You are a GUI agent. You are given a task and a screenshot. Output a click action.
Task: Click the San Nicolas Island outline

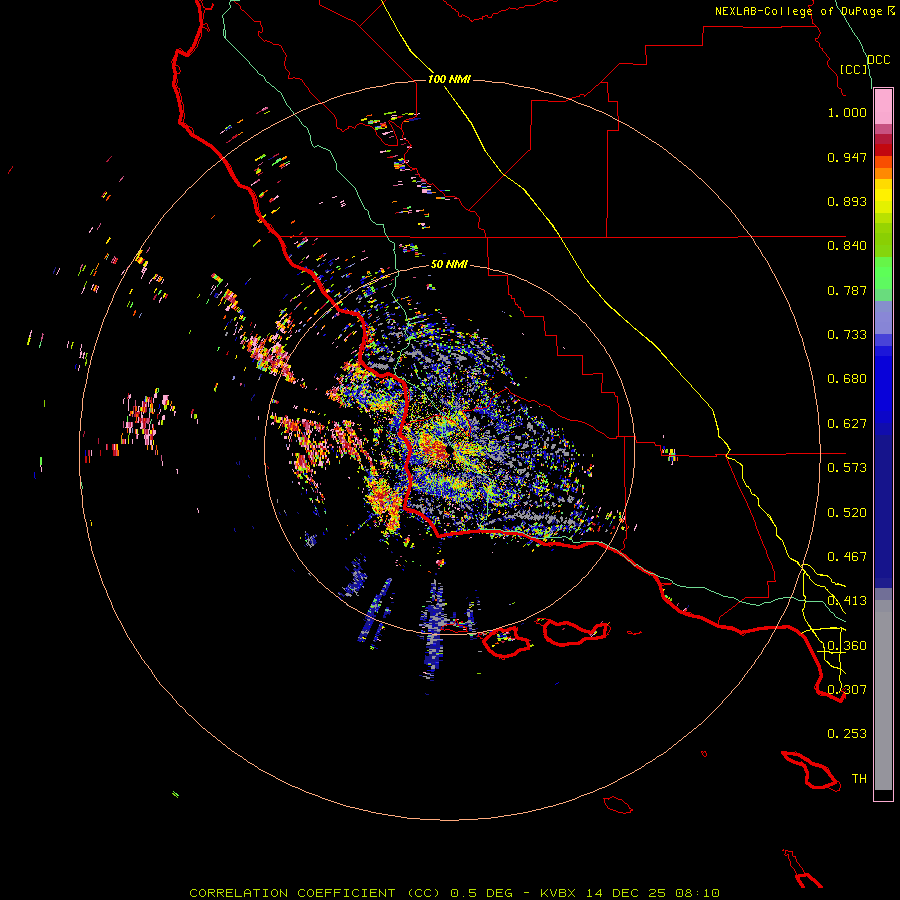click(x=618, y=805)
